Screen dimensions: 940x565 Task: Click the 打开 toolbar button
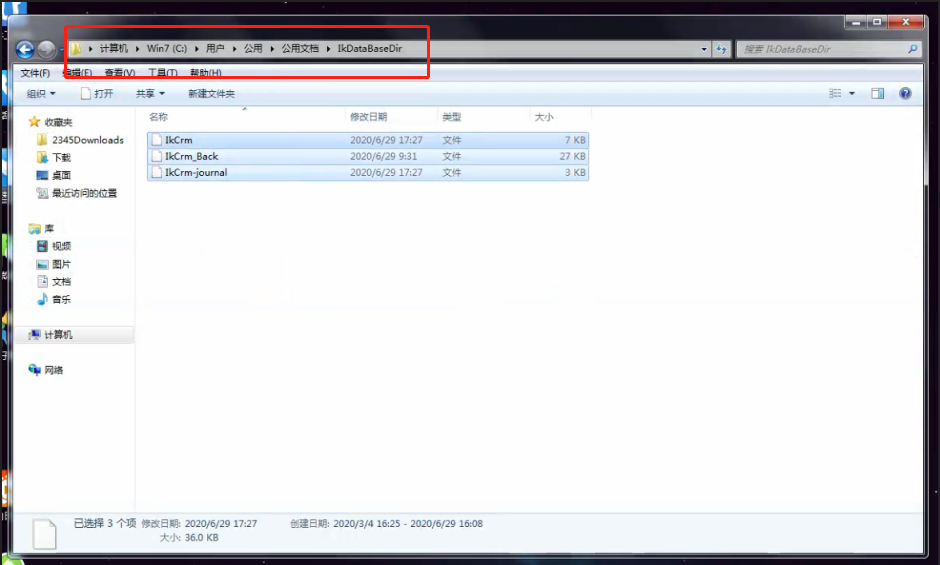(97, 94)
